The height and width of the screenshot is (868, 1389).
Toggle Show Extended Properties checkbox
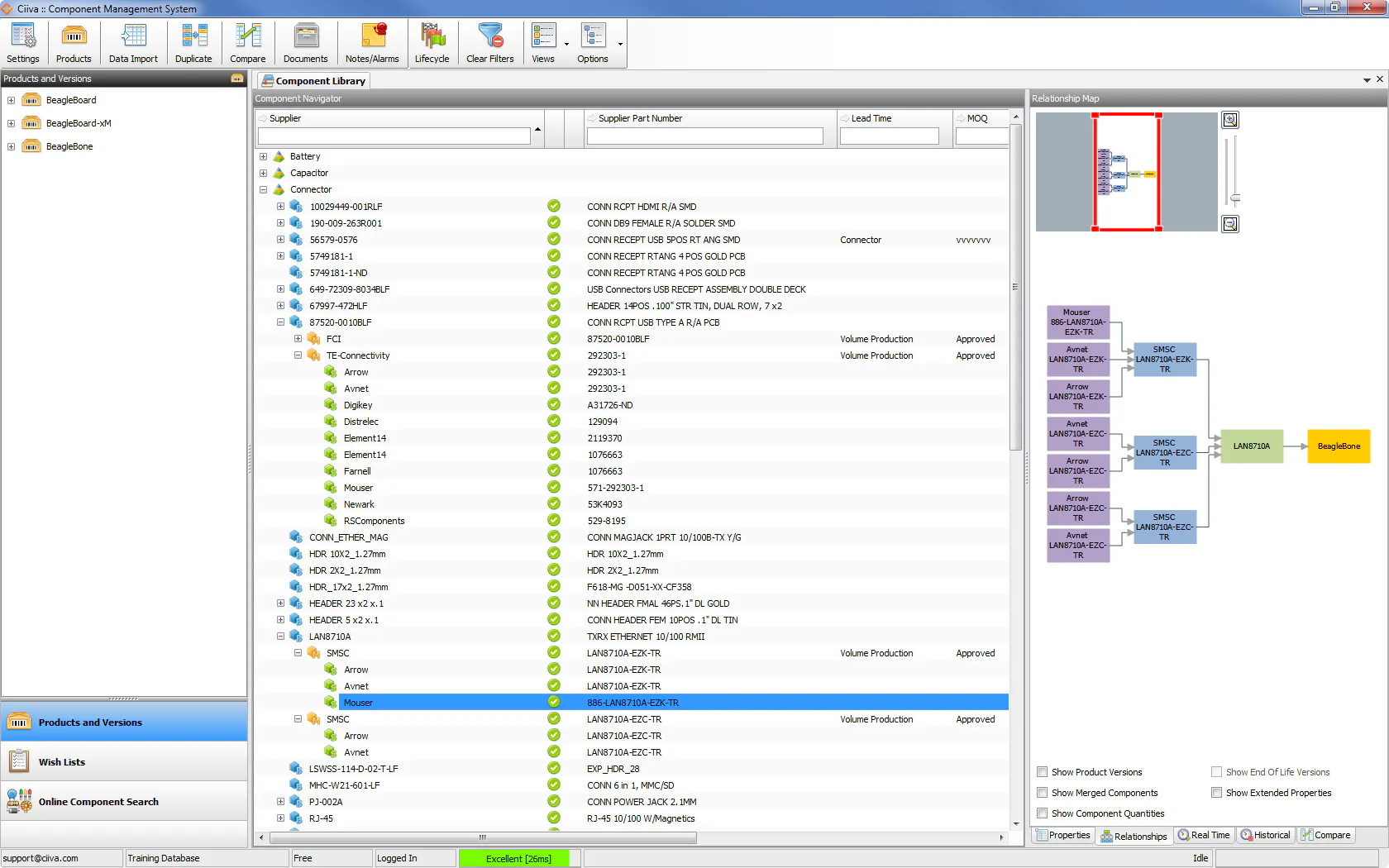[1217, 793]
